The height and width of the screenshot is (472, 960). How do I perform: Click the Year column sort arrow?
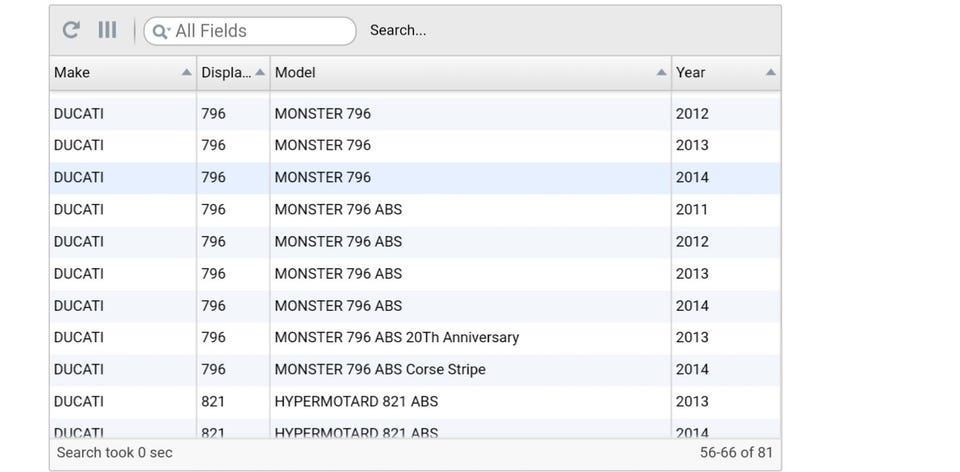[770, 73]
